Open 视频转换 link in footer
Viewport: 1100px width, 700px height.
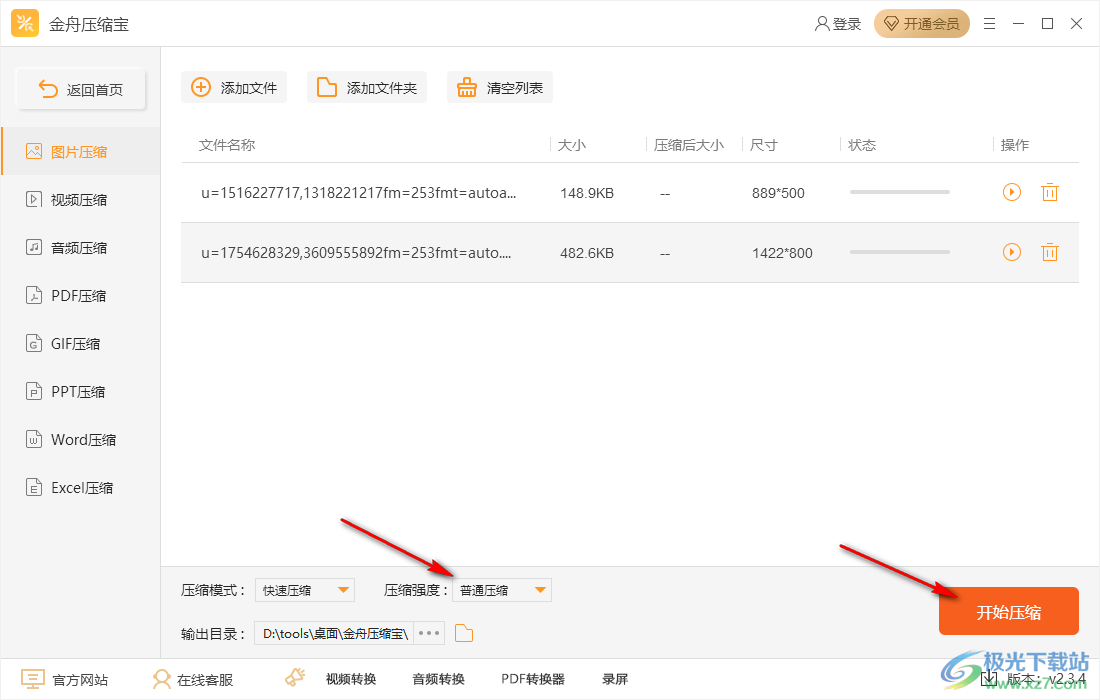click(351, 679)
